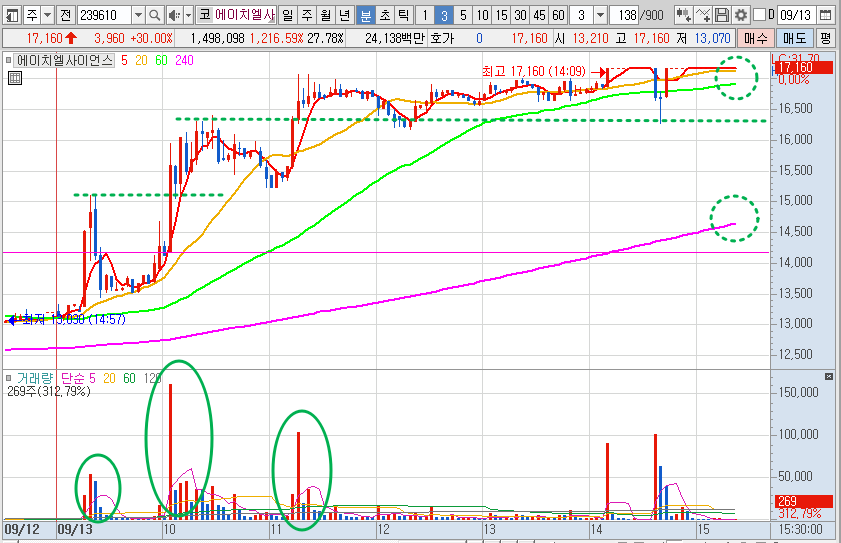Switch to yearly chart tab 년
Viewport: 841px width, 543px height.
345,15
